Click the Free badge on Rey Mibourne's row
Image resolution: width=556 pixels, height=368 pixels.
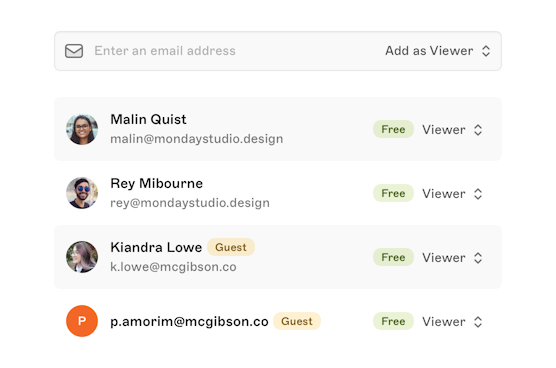[x=393, y=193]
